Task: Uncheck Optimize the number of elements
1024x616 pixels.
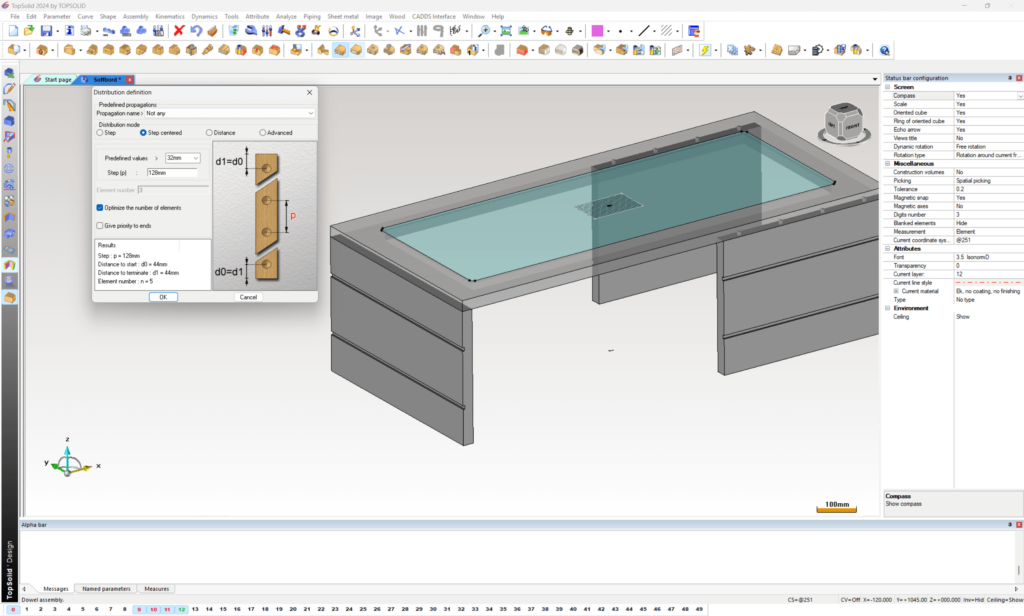Action: tap(100, 207)
